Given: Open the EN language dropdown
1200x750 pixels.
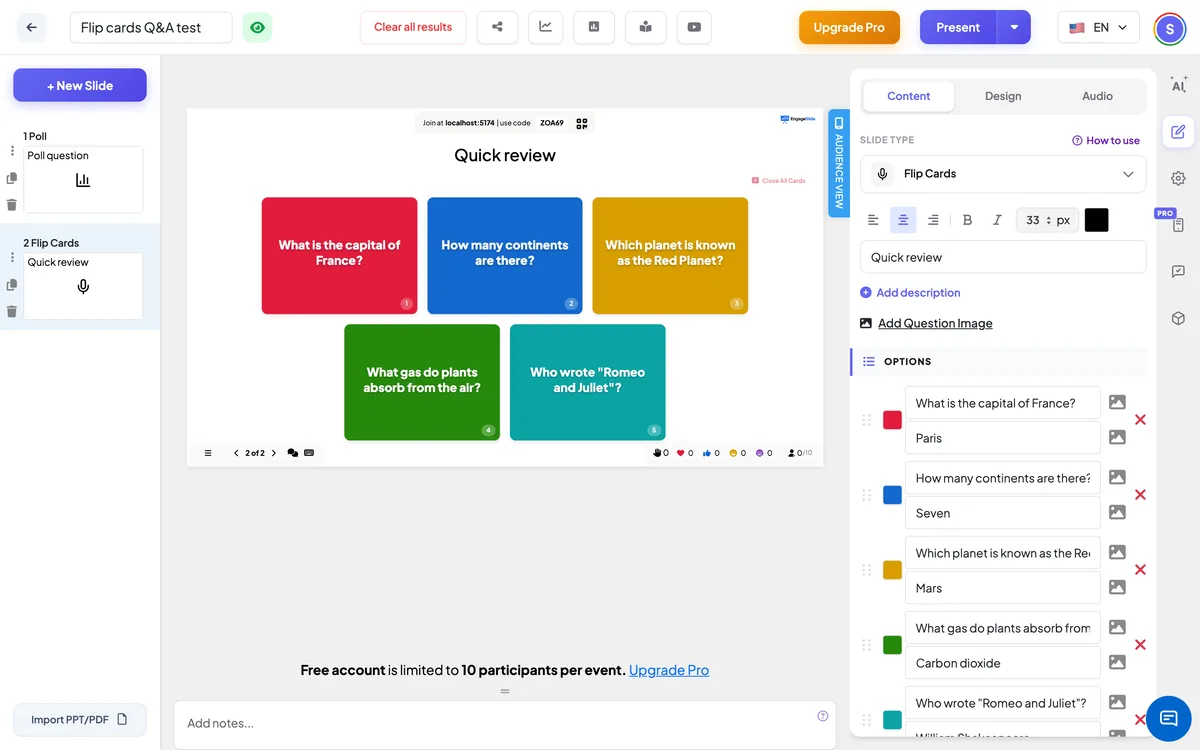Looking at the screenshot, I should pyautogui.click(x=1099, y=27).
